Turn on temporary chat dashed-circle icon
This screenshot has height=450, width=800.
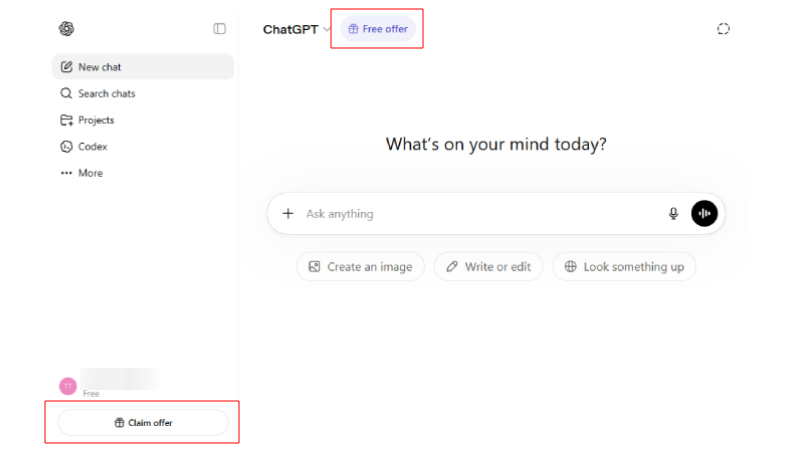click(x=723, y=29)
